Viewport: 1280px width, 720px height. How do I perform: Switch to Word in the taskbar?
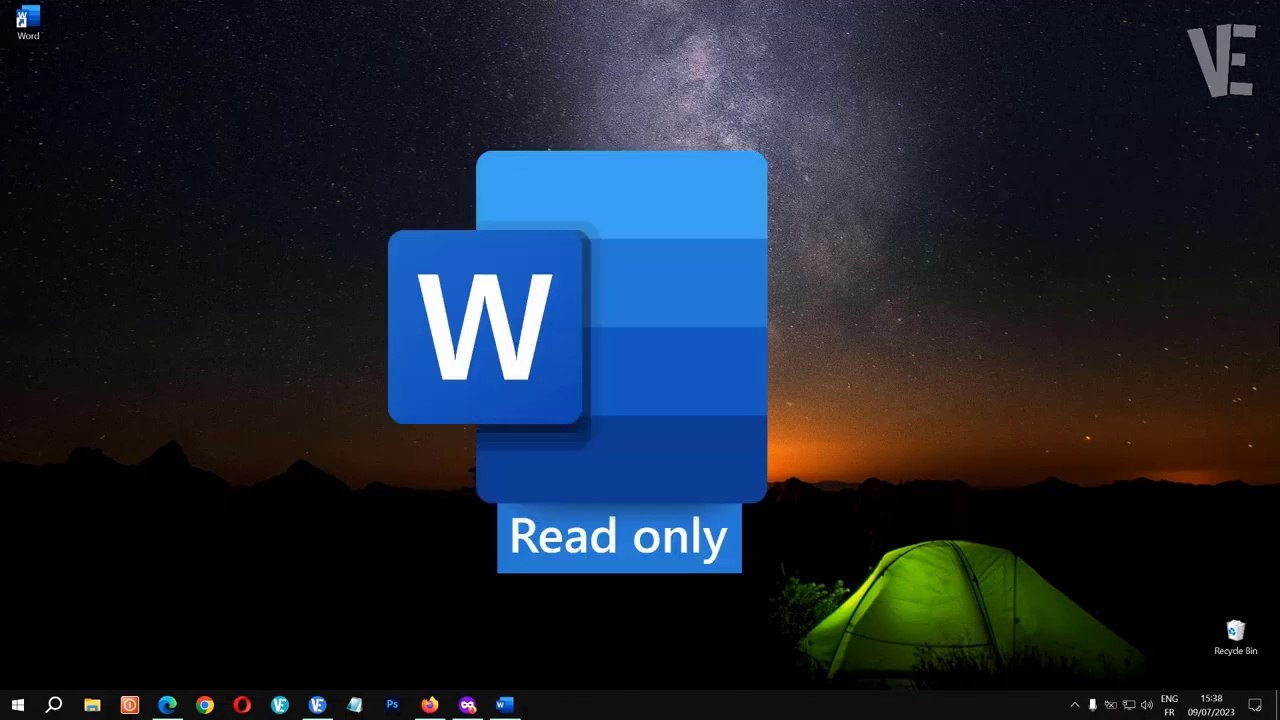(x=504, y=705)
